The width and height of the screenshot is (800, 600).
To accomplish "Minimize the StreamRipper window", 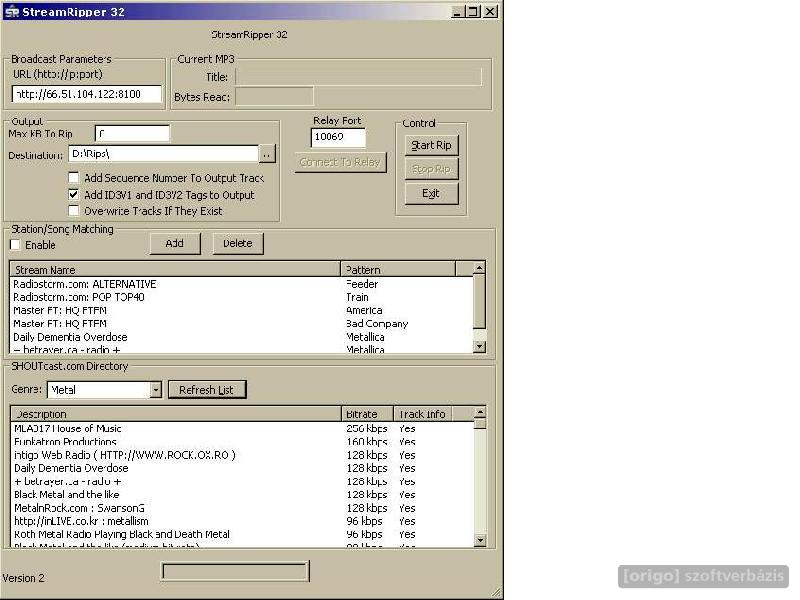I will pyautogui.click(x=458, y=11).
